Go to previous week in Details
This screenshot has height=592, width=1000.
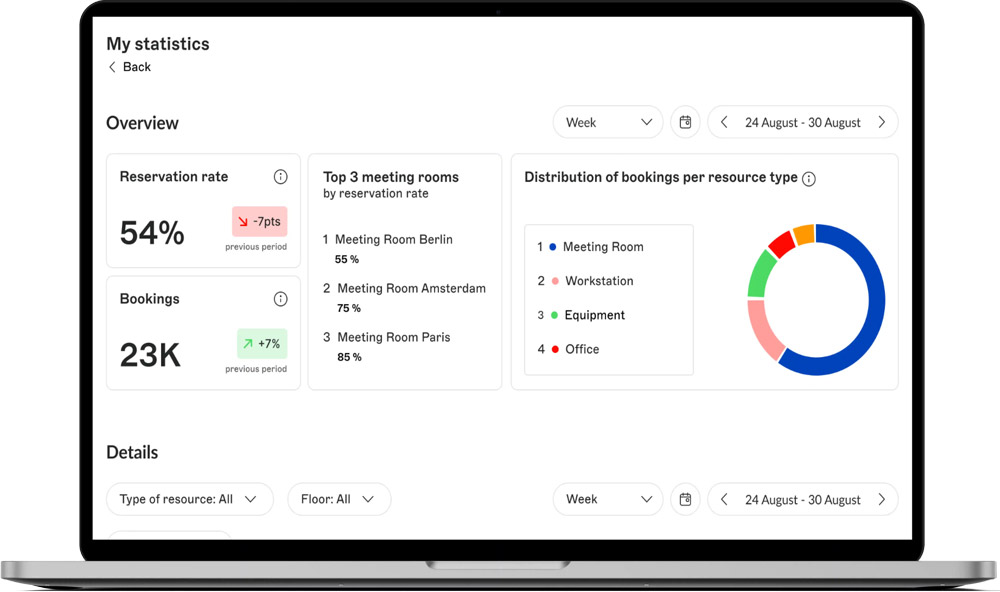click(724, 499)
